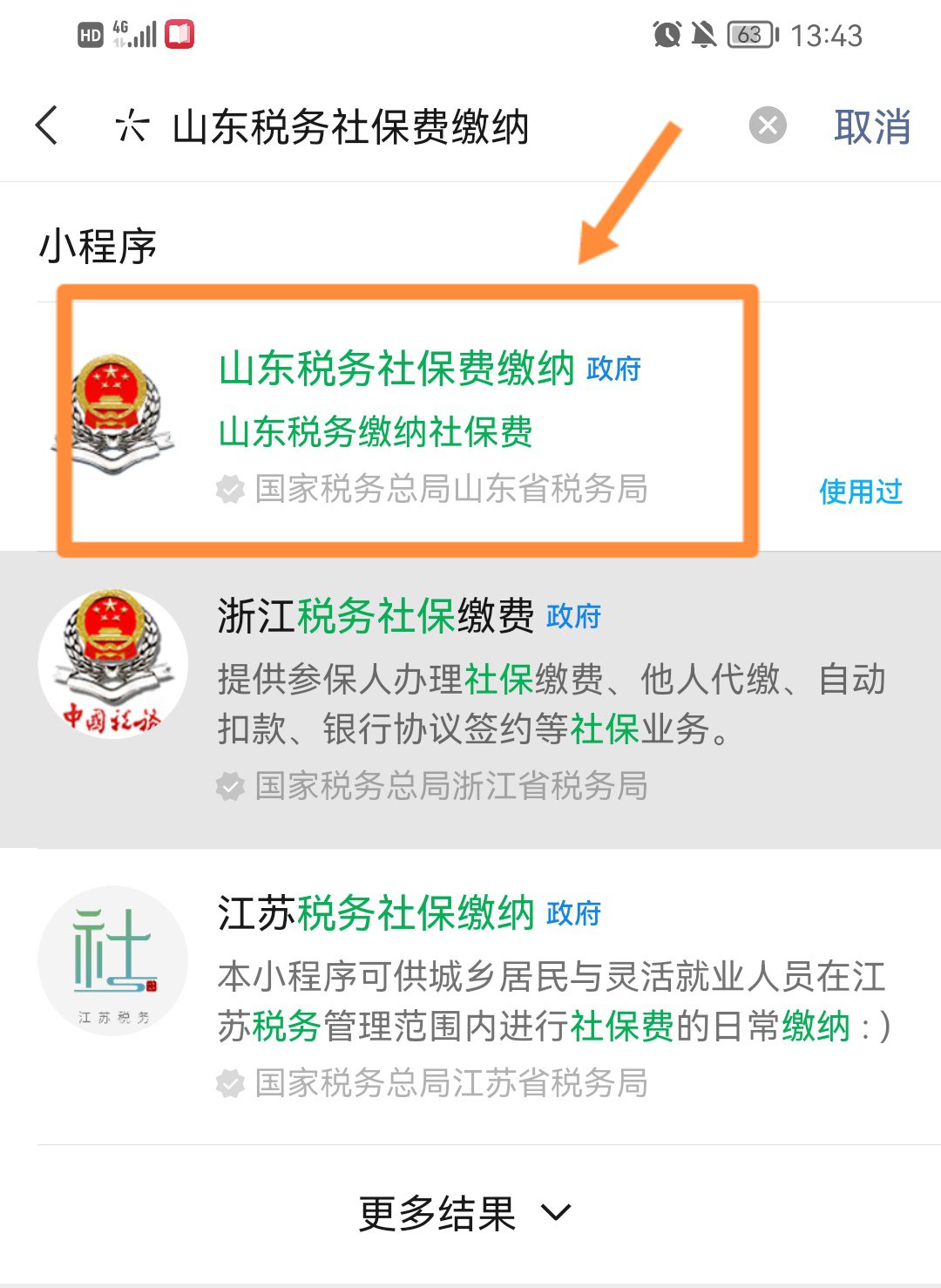941x1288 pixels.
Task: Tap 政府 tag next to 浙江税务社保缴费
Action: [x=574, y=617]
